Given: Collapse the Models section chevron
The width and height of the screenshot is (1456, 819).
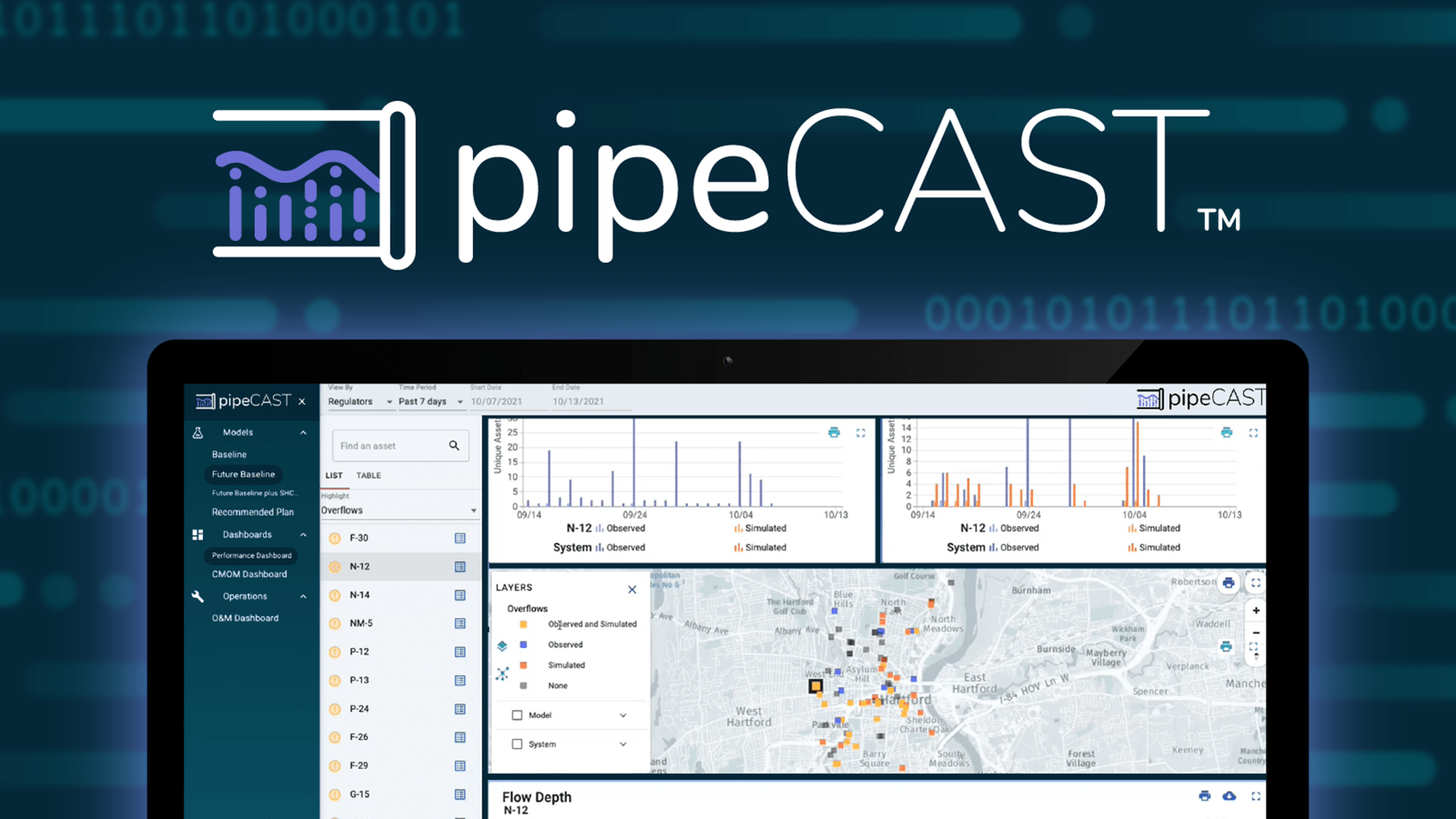Looking at the screenshot, I should coord(303,433).
